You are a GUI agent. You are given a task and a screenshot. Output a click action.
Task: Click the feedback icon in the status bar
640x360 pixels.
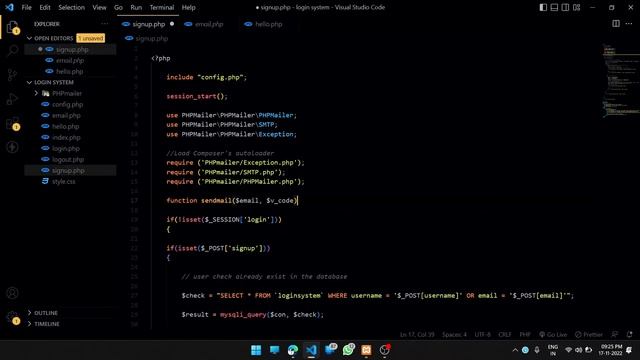click(615, 334)
